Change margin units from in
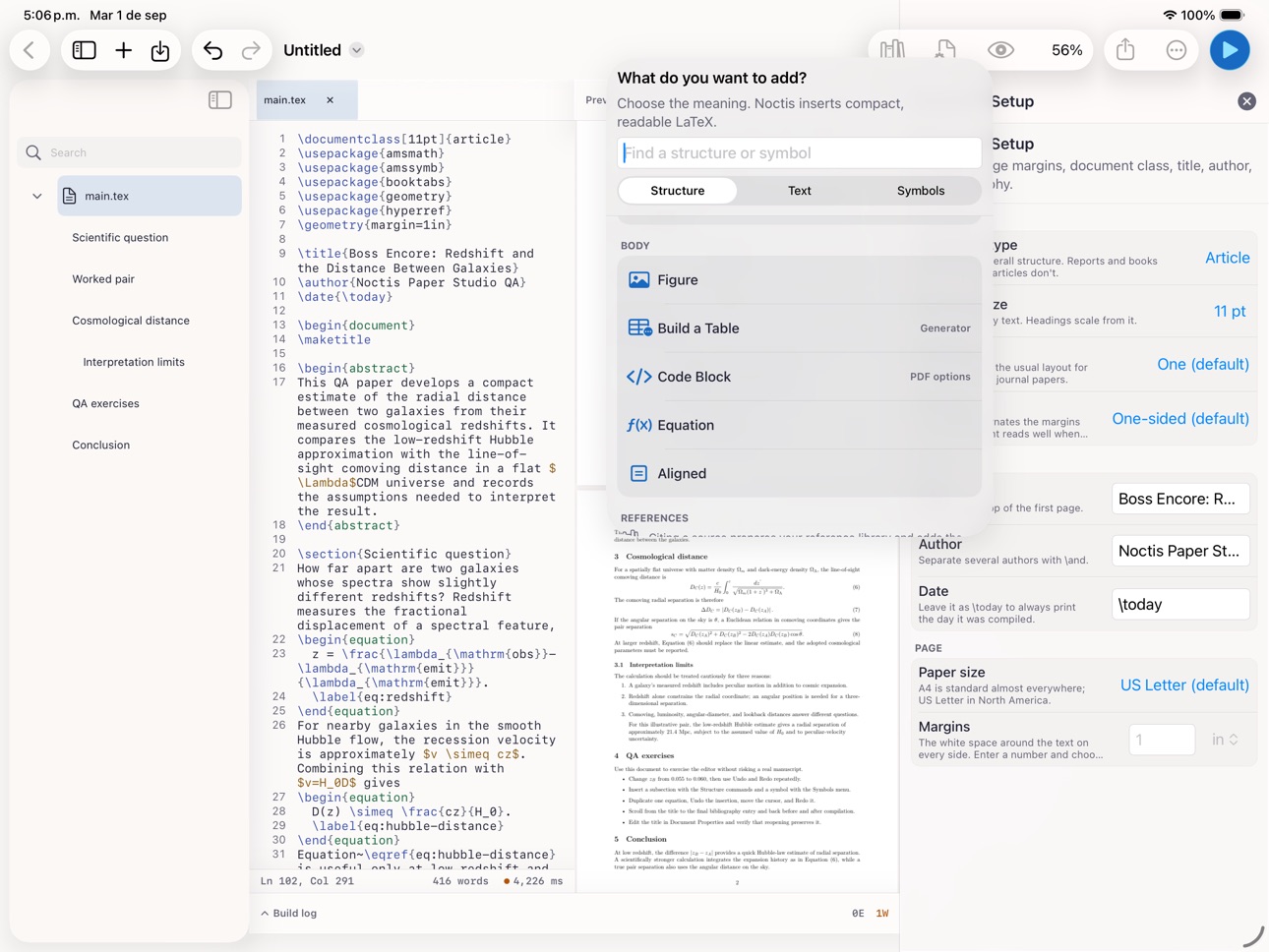The image size is (1269, 952). click(1225, 740)
